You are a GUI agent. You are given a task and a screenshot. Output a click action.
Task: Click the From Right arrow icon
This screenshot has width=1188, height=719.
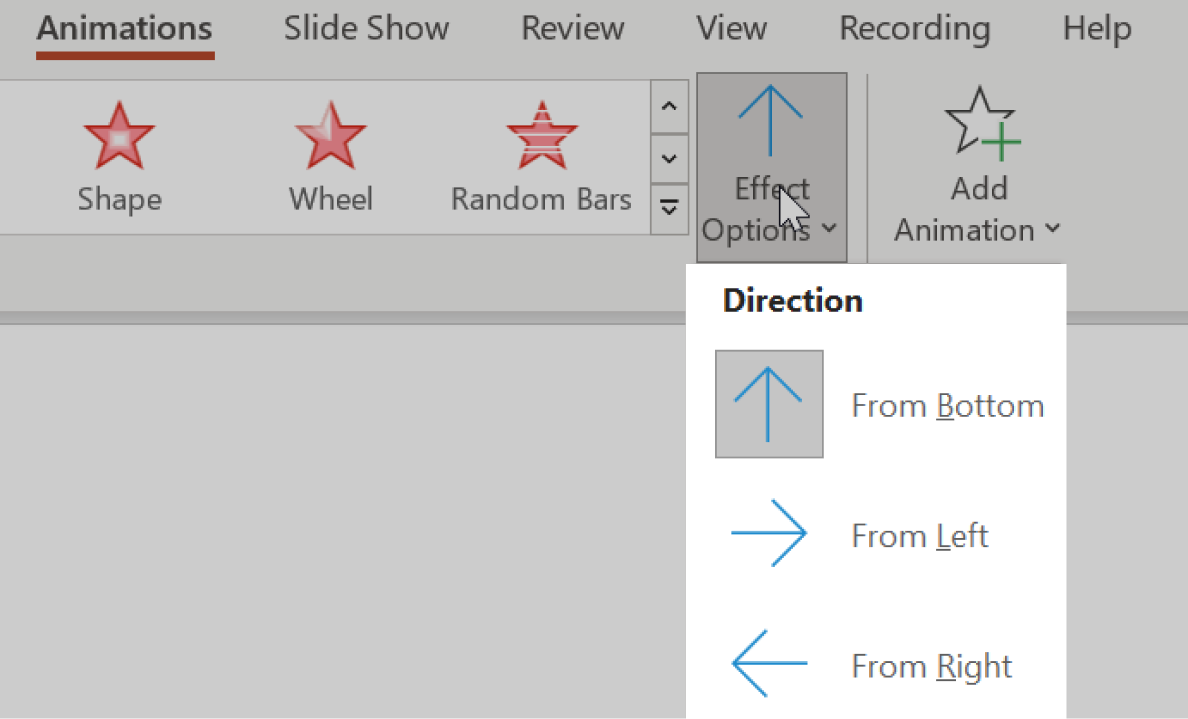point(768,664)
